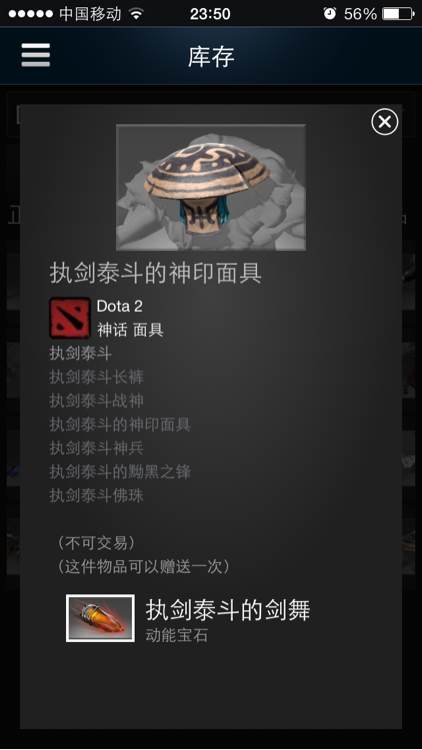Select 执剑泰斗的黝黑之锋 in the set list

pyautogui.click(x=120, y=472)
